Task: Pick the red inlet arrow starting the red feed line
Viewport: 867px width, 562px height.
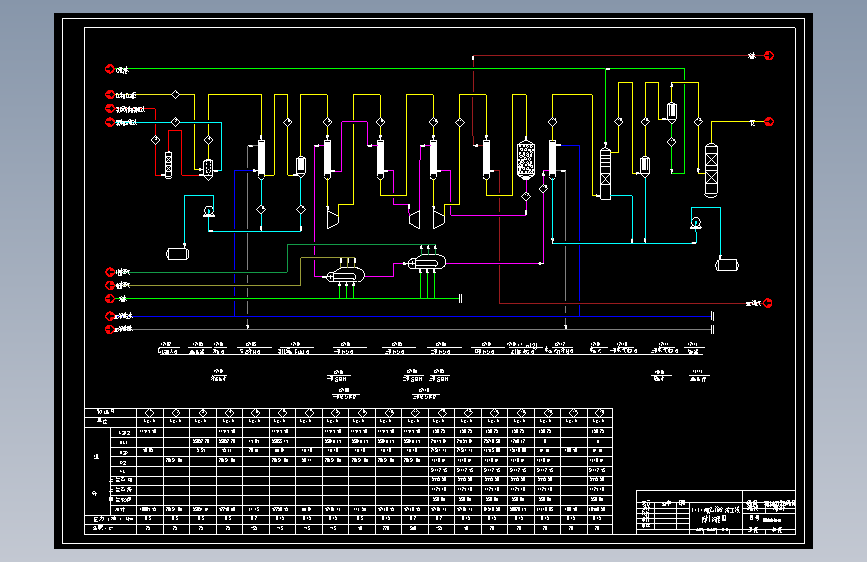Action: point(109,108)
